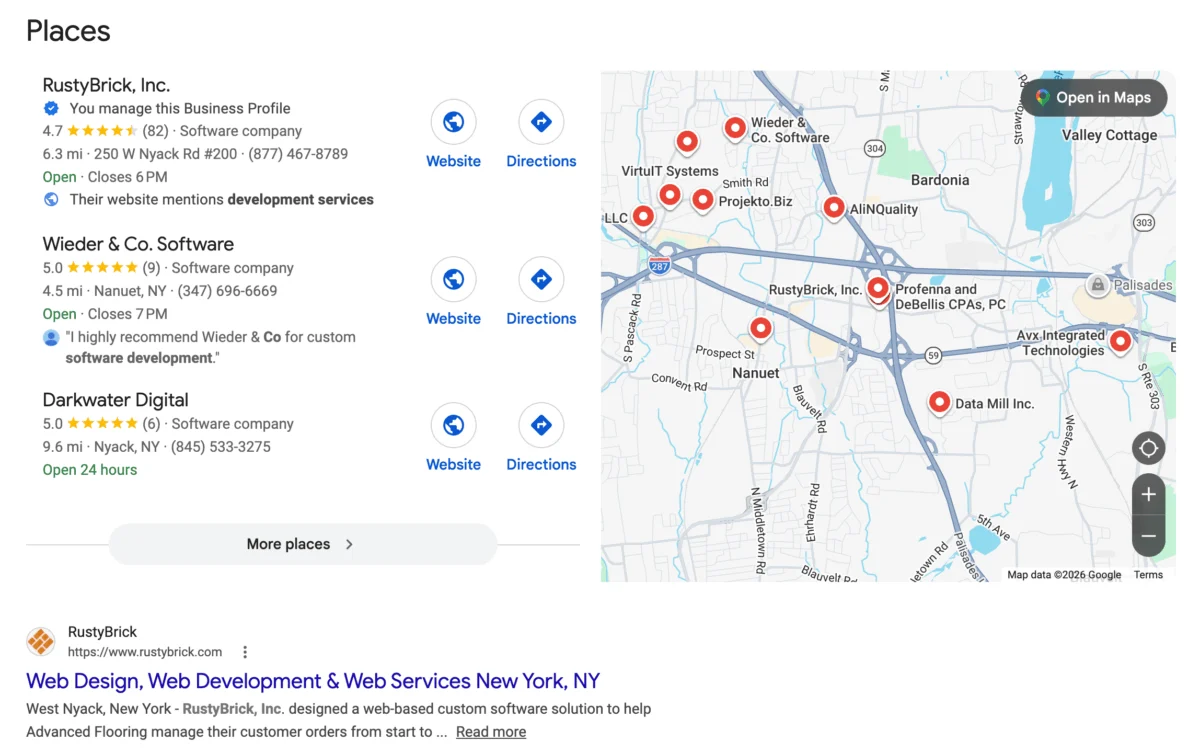Open RustyBrick website globe icon
This screenshot has width=1200, height=753.
click(x=453, y=122)
